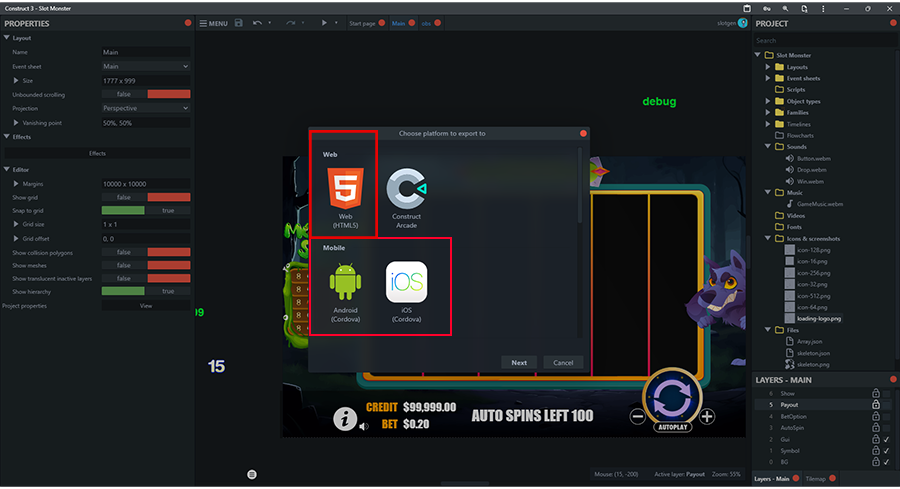Select the Web (HTML5) export platform
Viewport: 900px width, 489px height.
coord(345,198)
